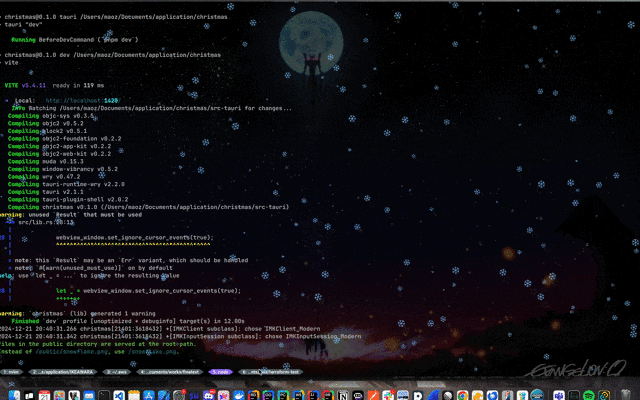The image size is (640, 400).
Task: Launch GoLand (GO) from the dock
Action: click(268, 395)
